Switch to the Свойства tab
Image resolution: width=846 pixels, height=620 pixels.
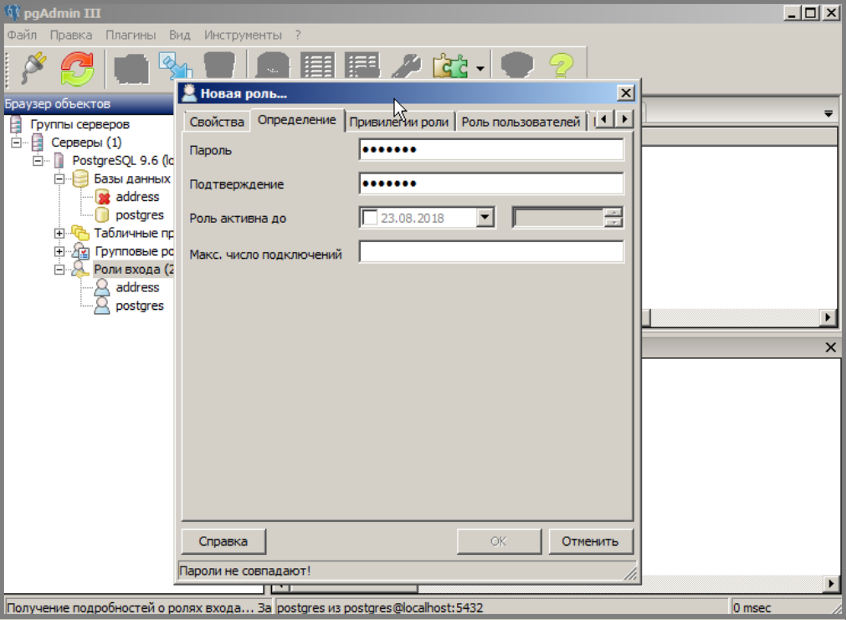point(217,122)
